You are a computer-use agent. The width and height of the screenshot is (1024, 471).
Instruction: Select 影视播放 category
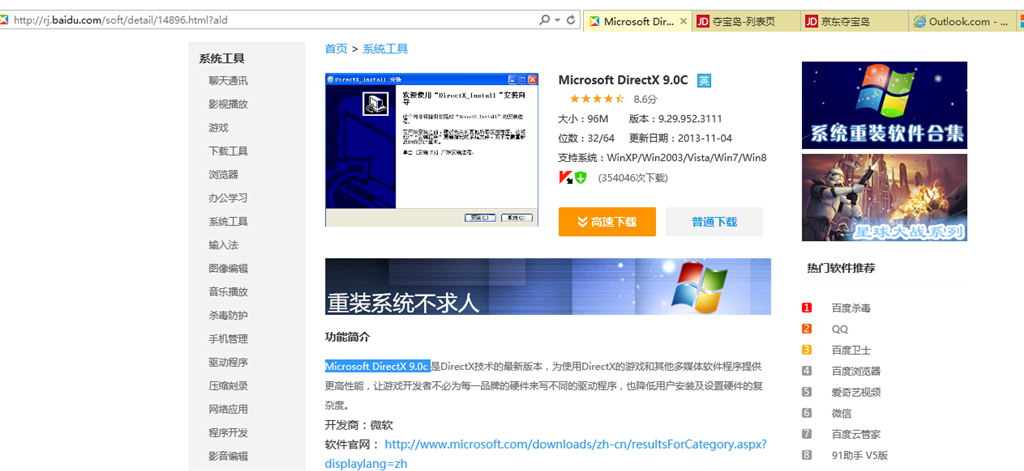(x=228, y=105)
